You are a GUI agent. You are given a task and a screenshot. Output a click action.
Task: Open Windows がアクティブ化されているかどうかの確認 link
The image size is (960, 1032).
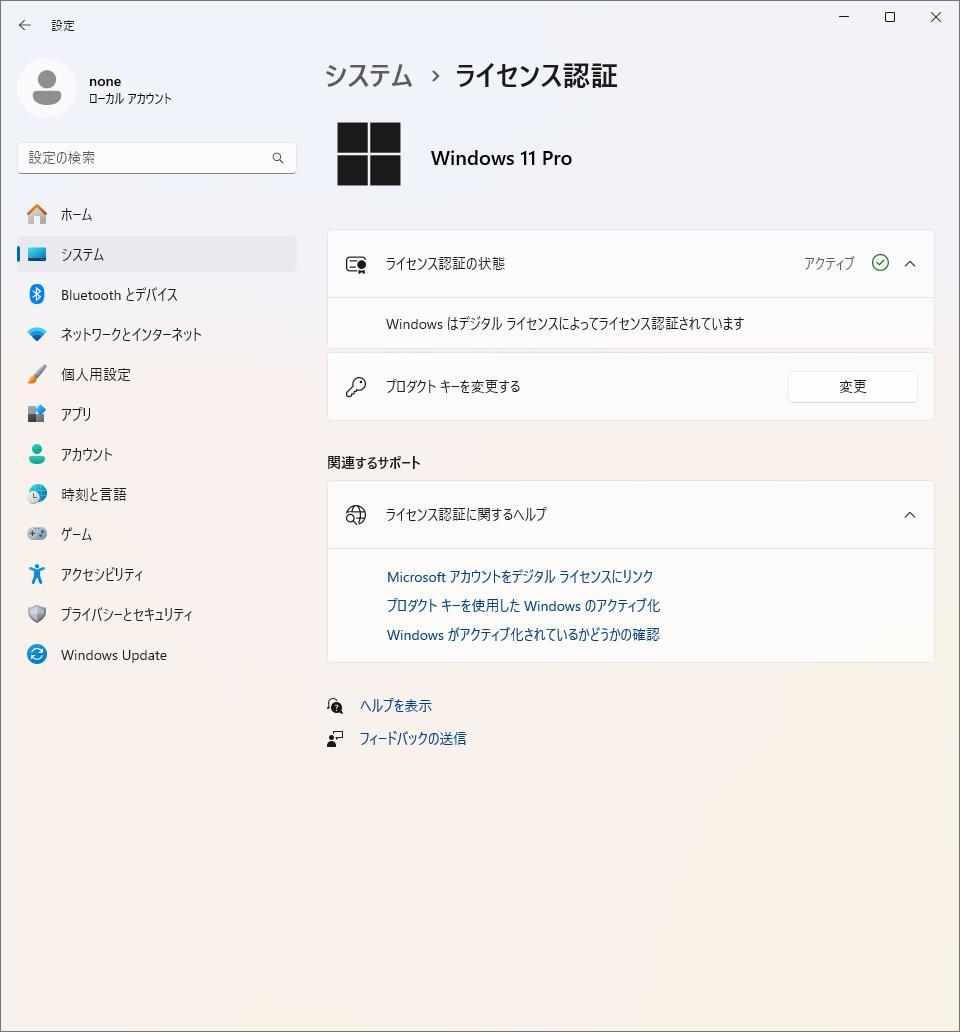pos(523,635)
